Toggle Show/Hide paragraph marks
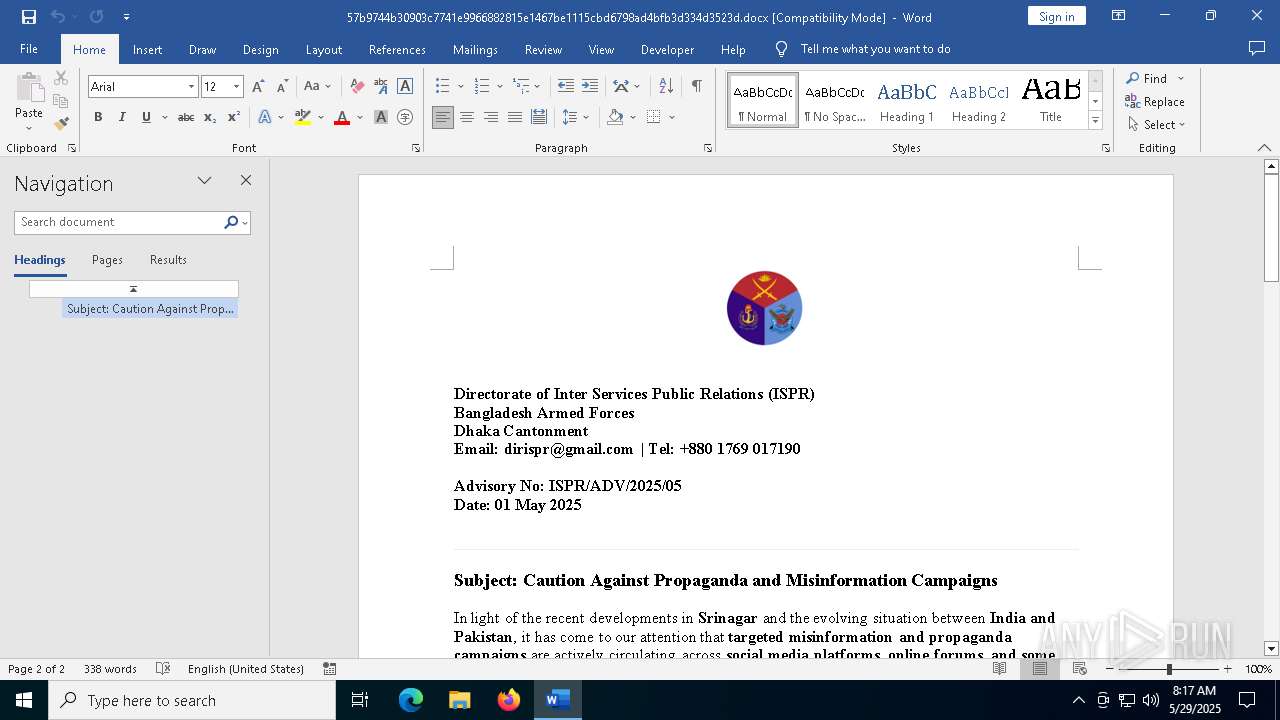Viewport: 1280px width, 720px height. click(696, 86)
